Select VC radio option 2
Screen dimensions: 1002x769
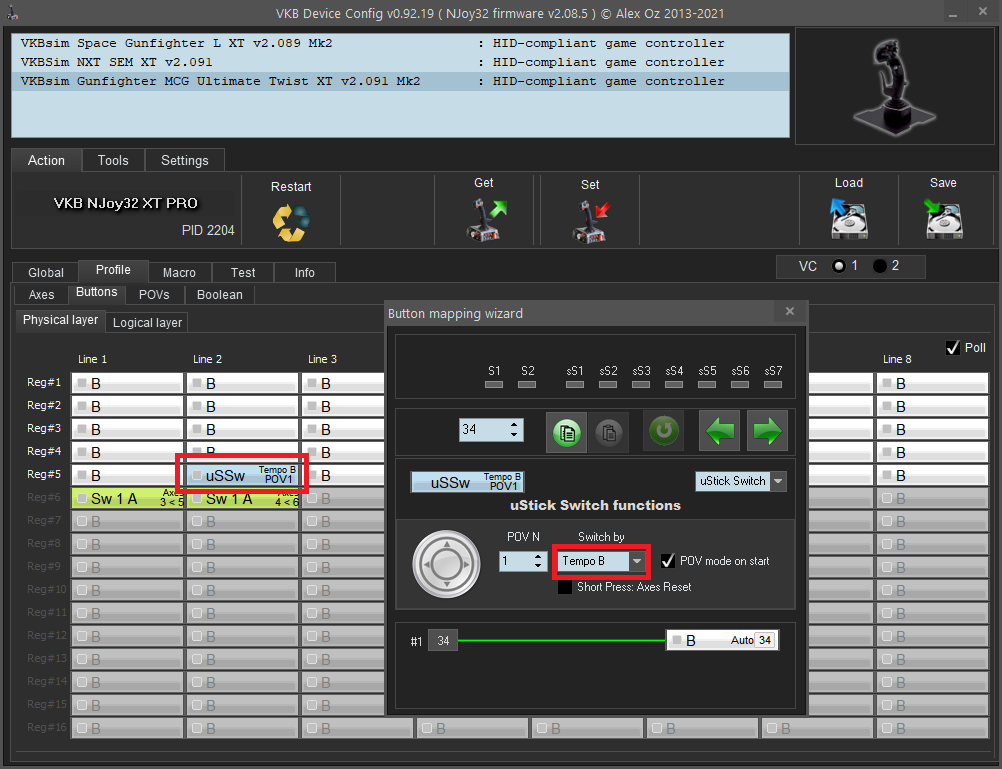(879, 266)
